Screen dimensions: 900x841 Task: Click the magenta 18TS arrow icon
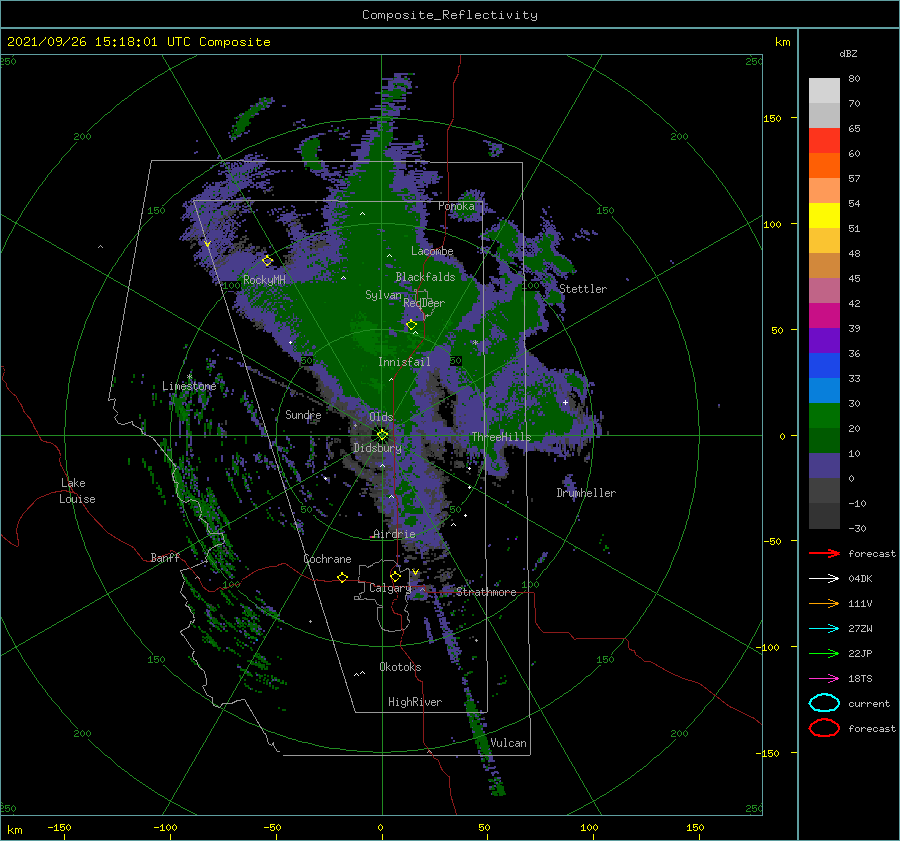click(824, 679)
